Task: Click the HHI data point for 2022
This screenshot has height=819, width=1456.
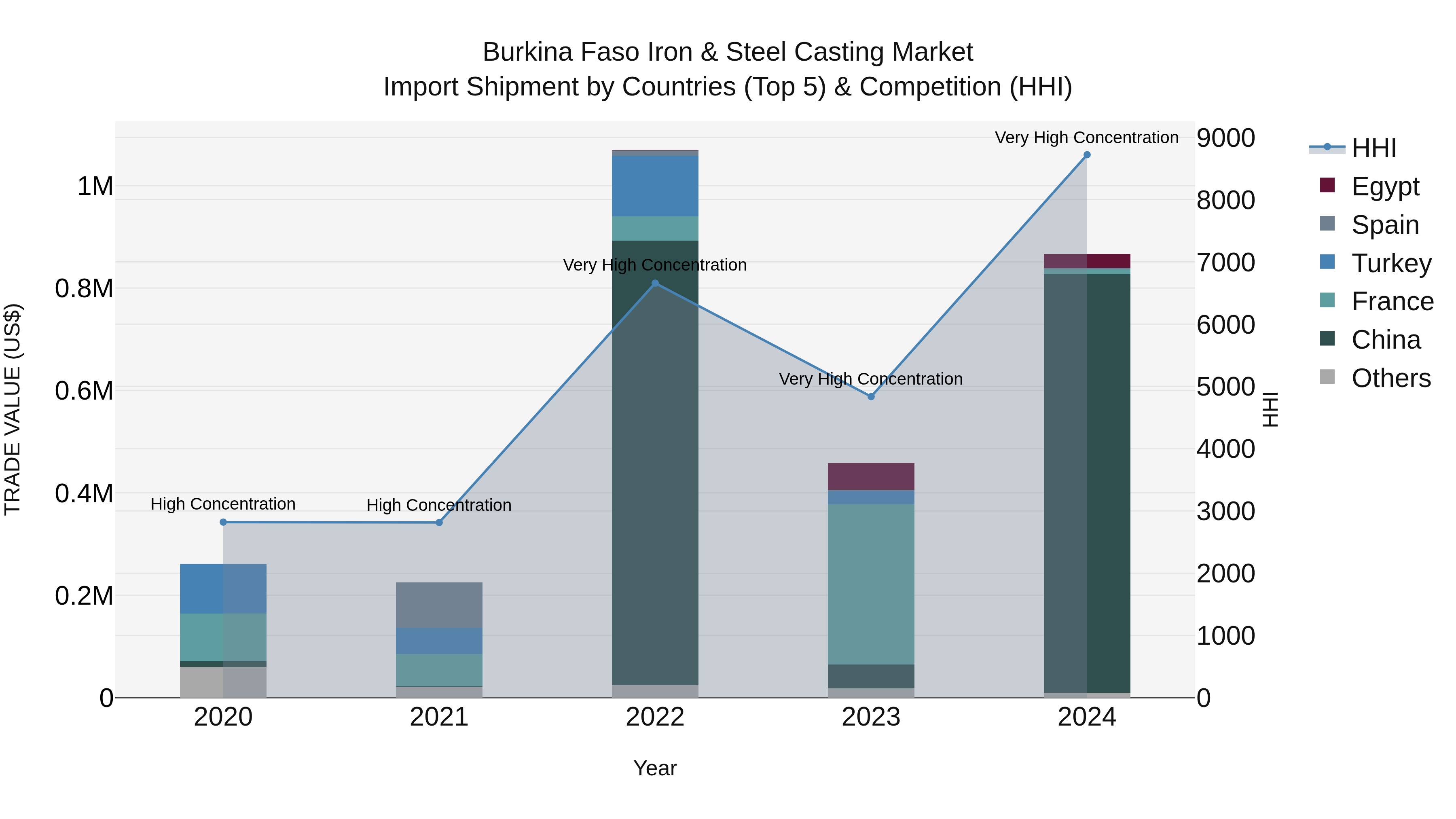Action: coord(655,283)
